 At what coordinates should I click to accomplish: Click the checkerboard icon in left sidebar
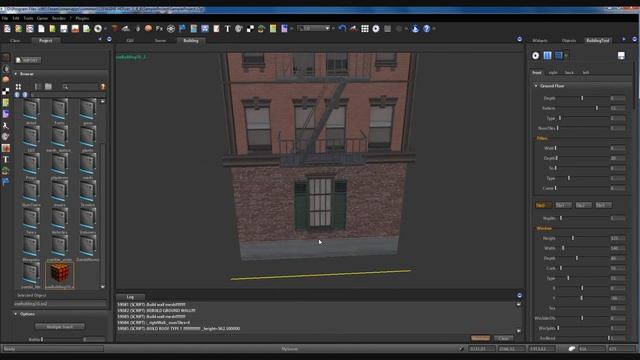5,91
